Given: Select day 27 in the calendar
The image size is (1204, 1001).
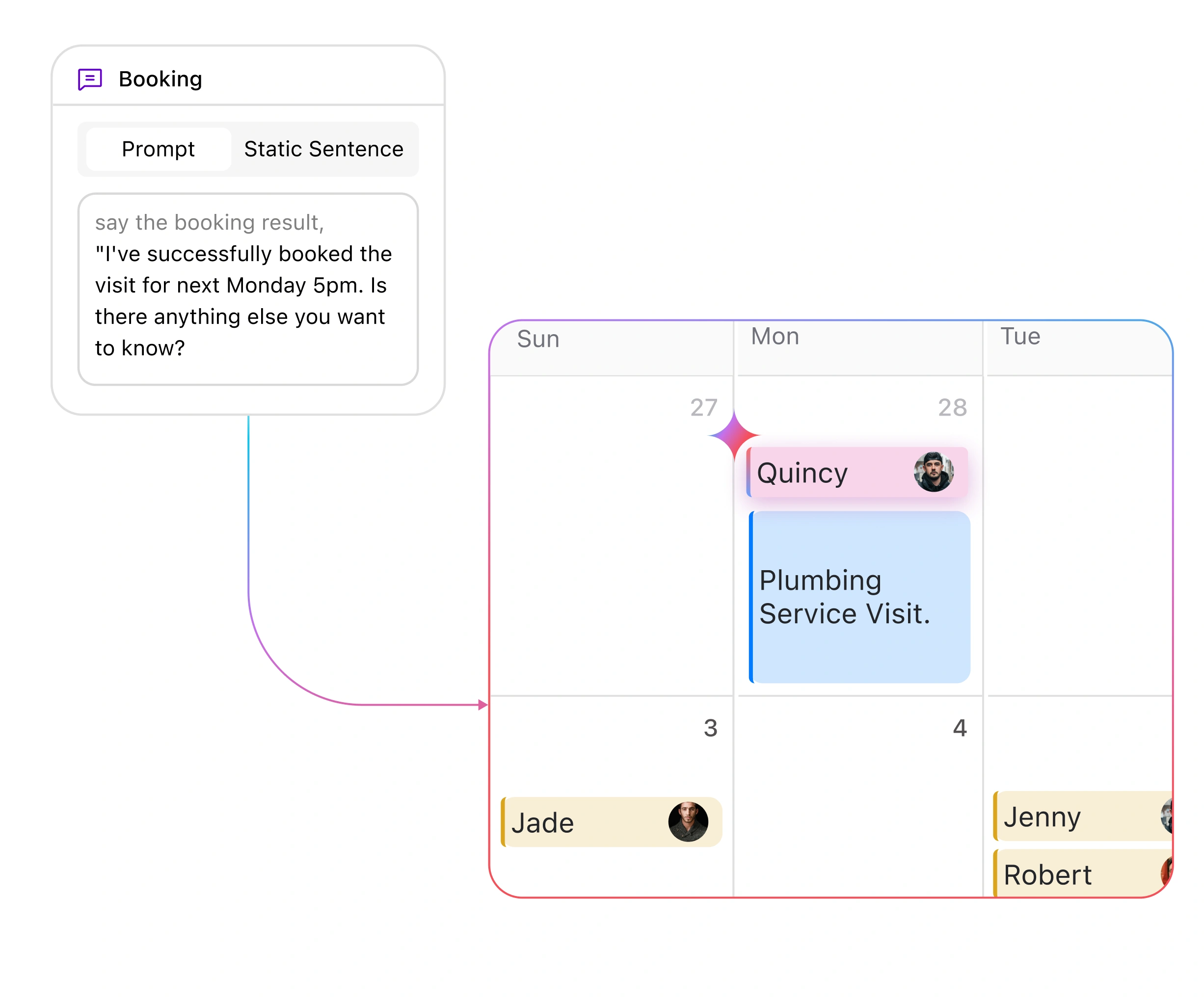Looking at the screenshot, I should coord(703,408).
